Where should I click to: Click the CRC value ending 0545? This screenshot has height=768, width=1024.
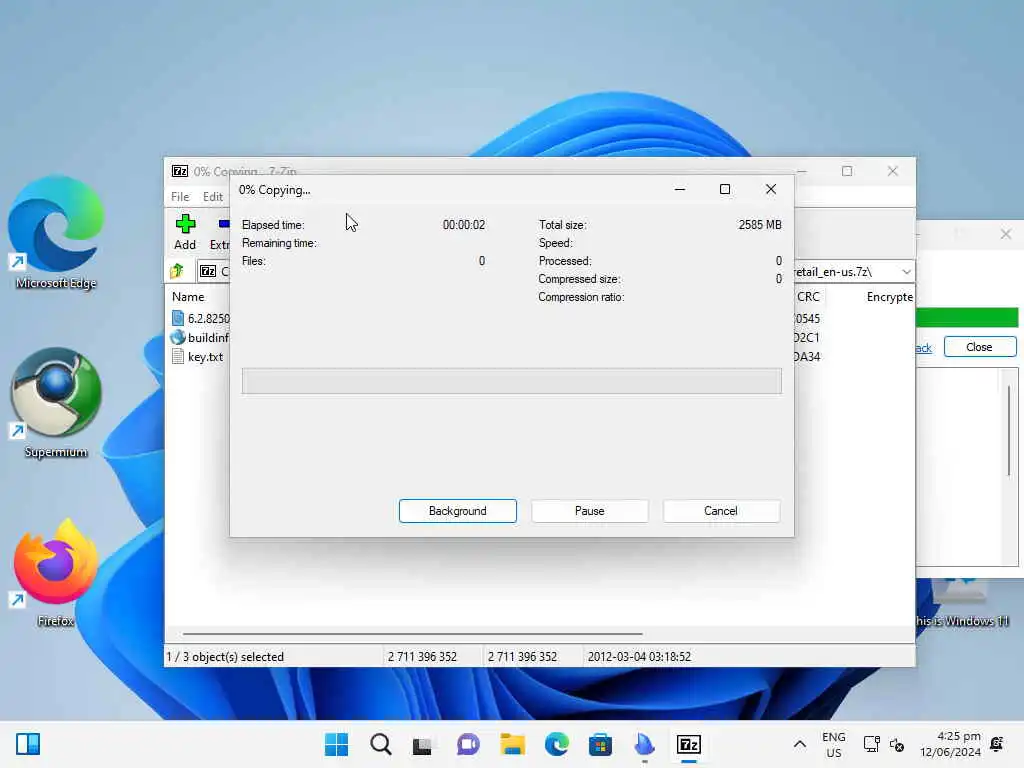(807, 319)
